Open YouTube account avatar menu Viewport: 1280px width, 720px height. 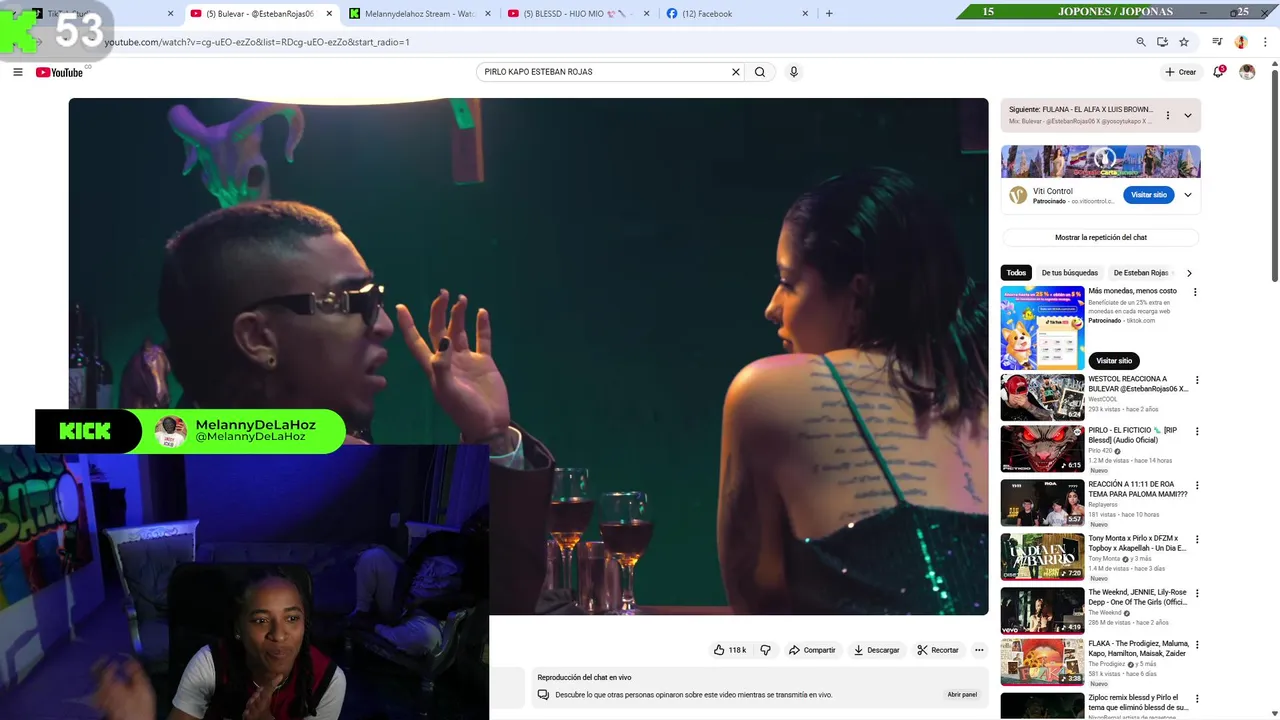tap(1247, 72)
